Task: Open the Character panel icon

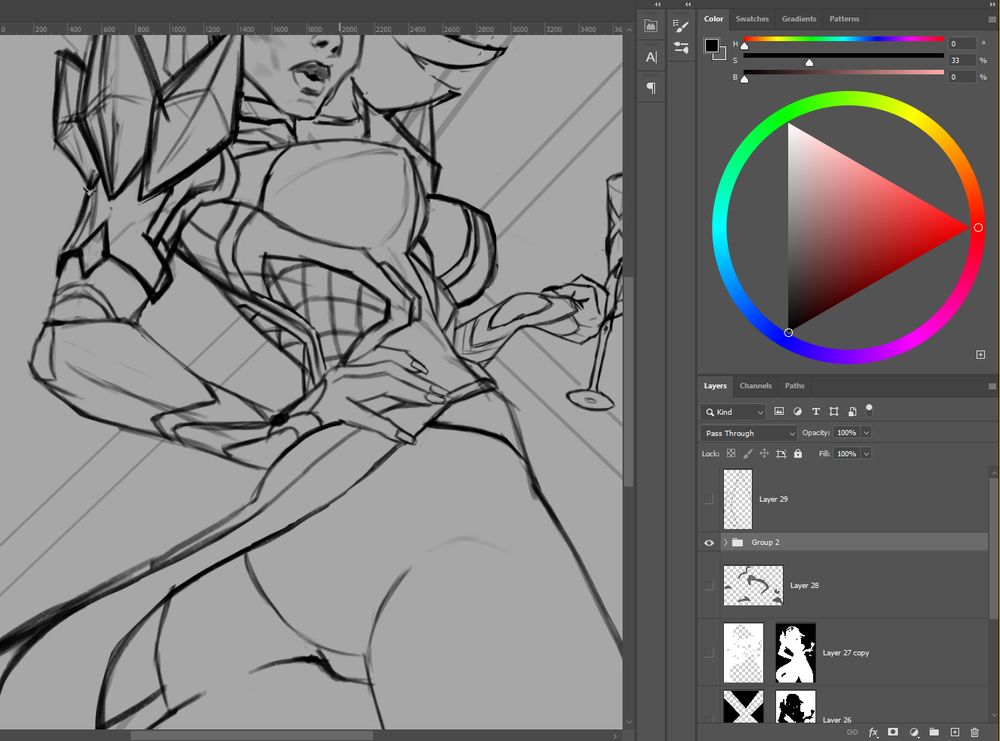Action: pyautogui.click(x=651, y=57)
